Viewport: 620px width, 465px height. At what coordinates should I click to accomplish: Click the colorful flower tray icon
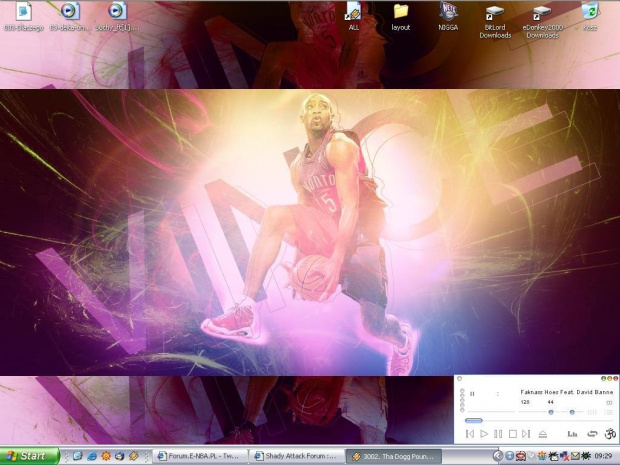(542, 456)
